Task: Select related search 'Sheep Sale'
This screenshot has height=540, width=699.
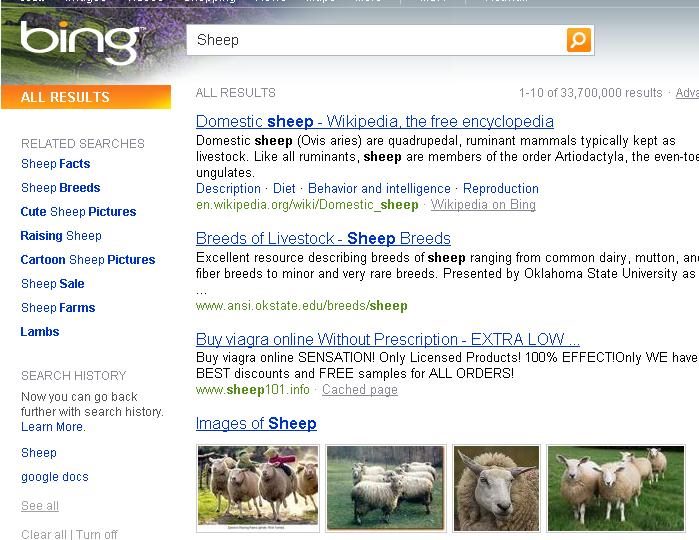Action: point(53,284)
